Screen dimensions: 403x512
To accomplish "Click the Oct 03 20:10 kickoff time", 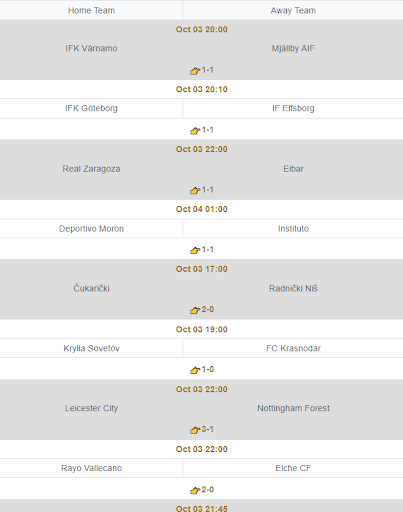I will pos(202,89).
